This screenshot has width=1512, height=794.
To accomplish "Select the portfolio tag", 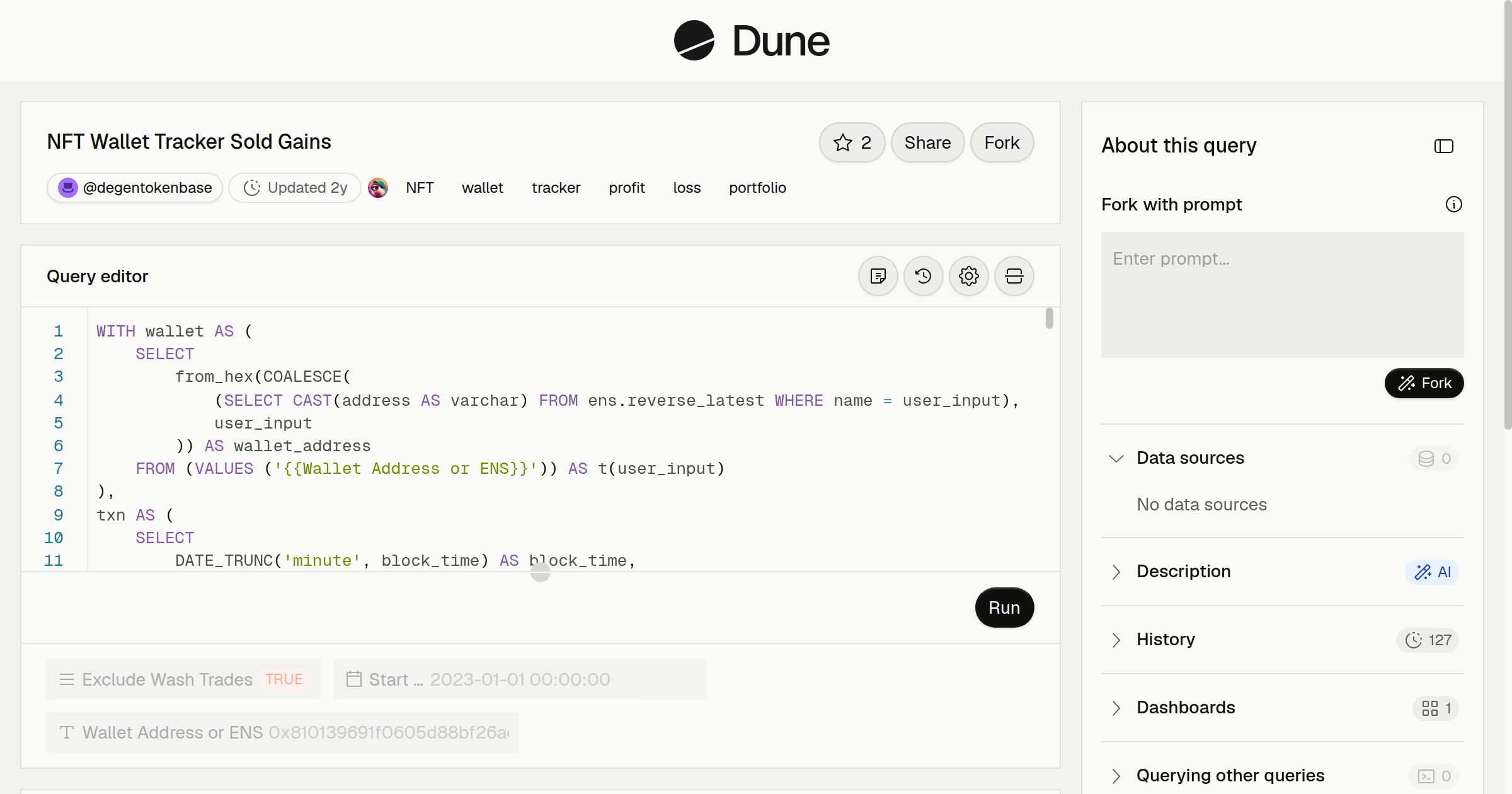I will (757, 188).
